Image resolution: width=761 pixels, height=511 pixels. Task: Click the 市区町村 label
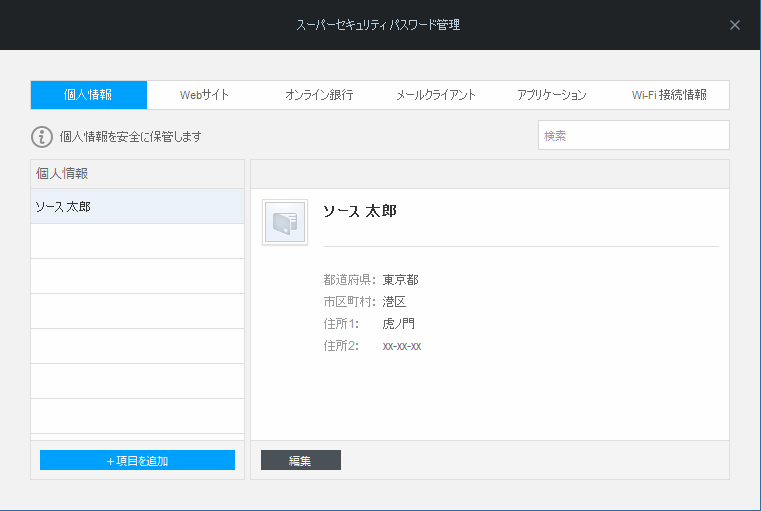click(349, 302)
